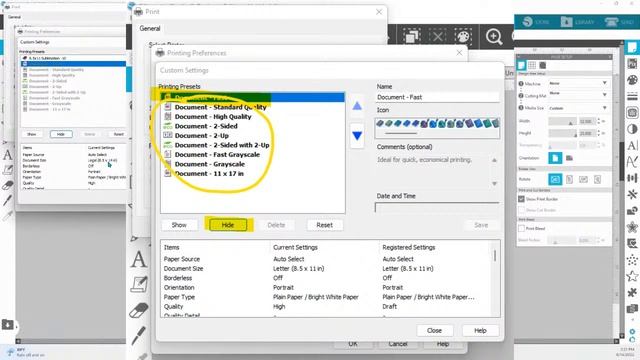Image resolution: width=640 pixels, height=360 pixels.
Task: Select 'Document - 11 x 17 in' in magnified list
Action: 209,173
